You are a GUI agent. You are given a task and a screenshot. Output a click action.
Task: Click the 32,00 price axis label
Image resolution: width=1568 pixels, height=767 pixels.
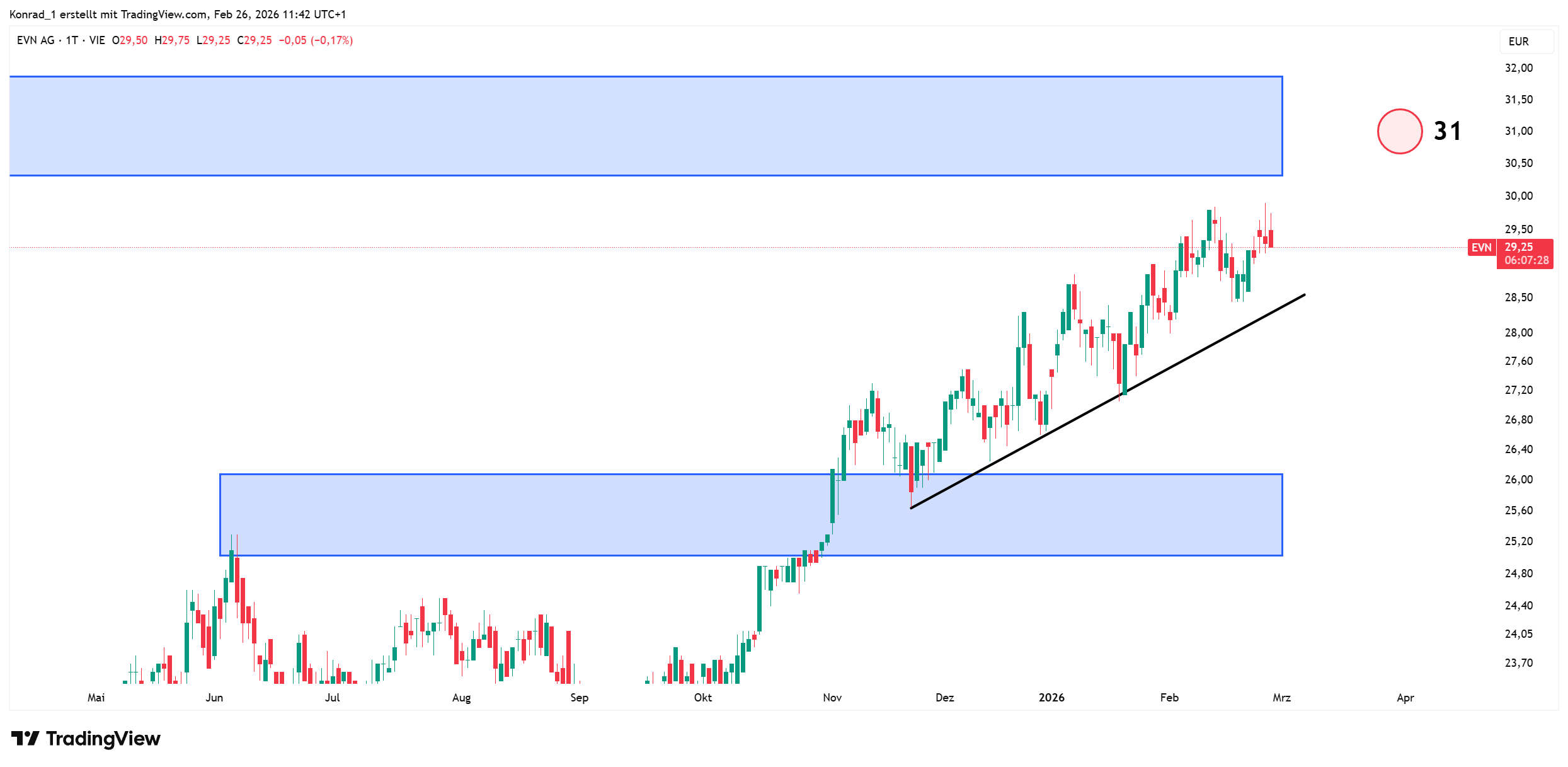point(1518,68)
